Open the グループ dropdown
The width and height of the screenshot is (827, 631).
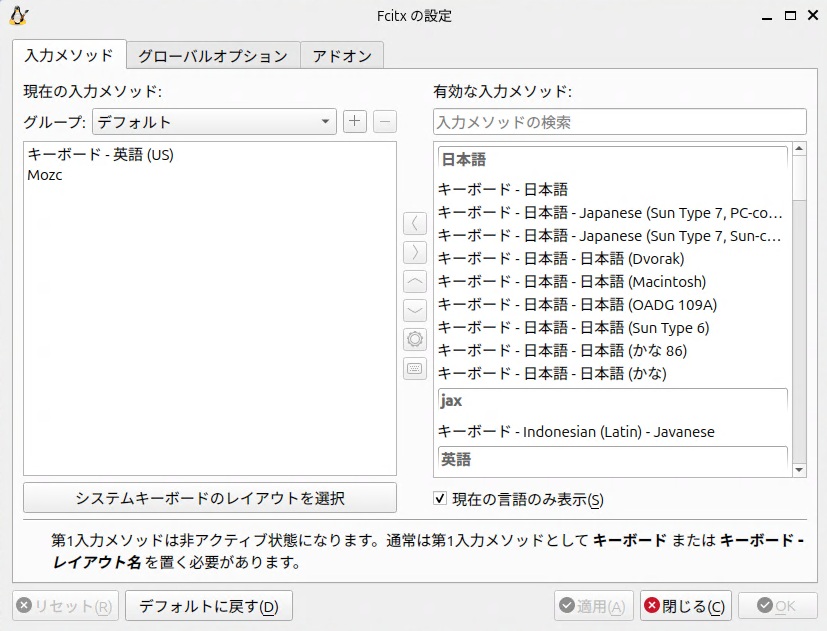[214, 122]
